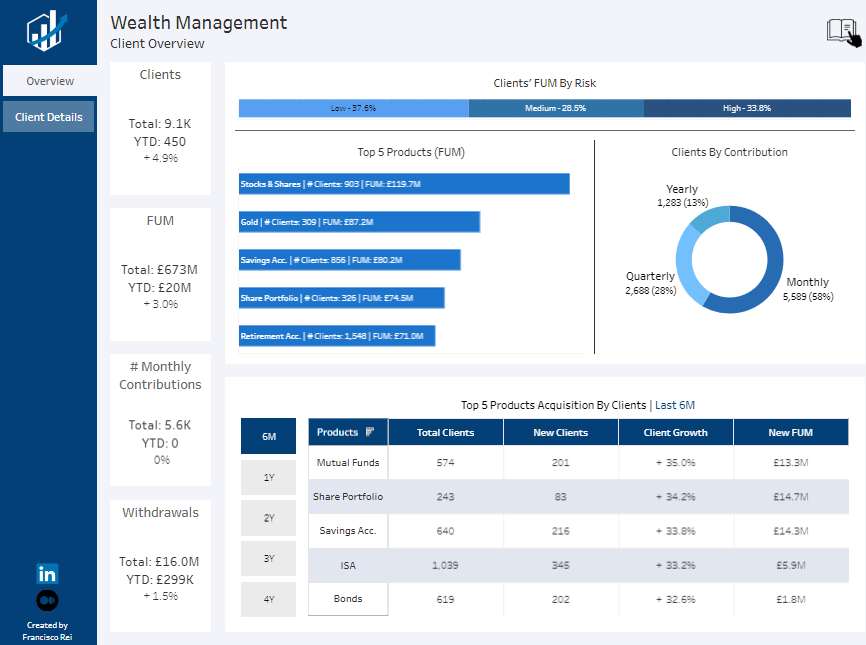Select the 2Y period button
866x645 pixels.
point(268,518)
